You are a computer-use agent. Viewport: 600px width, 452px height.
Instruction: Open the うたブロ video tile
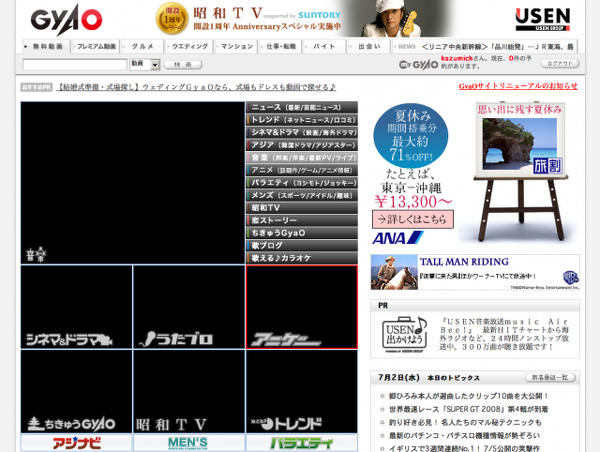(189, 307)
